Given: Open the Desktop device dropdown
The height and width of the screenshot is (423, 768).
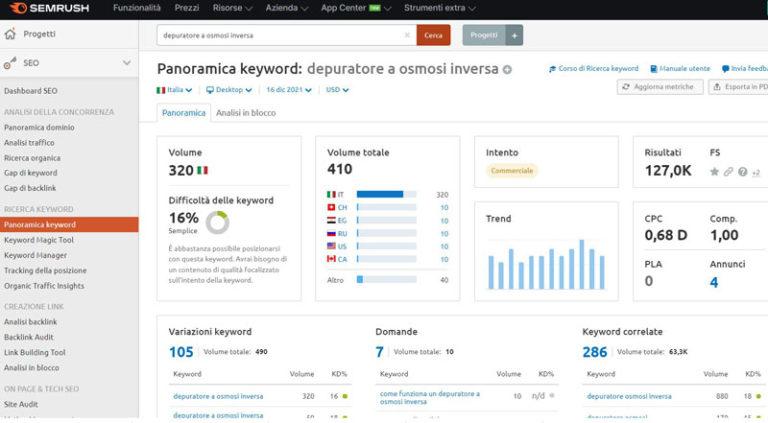Looking at the screenshot, I should pos(229,90).
